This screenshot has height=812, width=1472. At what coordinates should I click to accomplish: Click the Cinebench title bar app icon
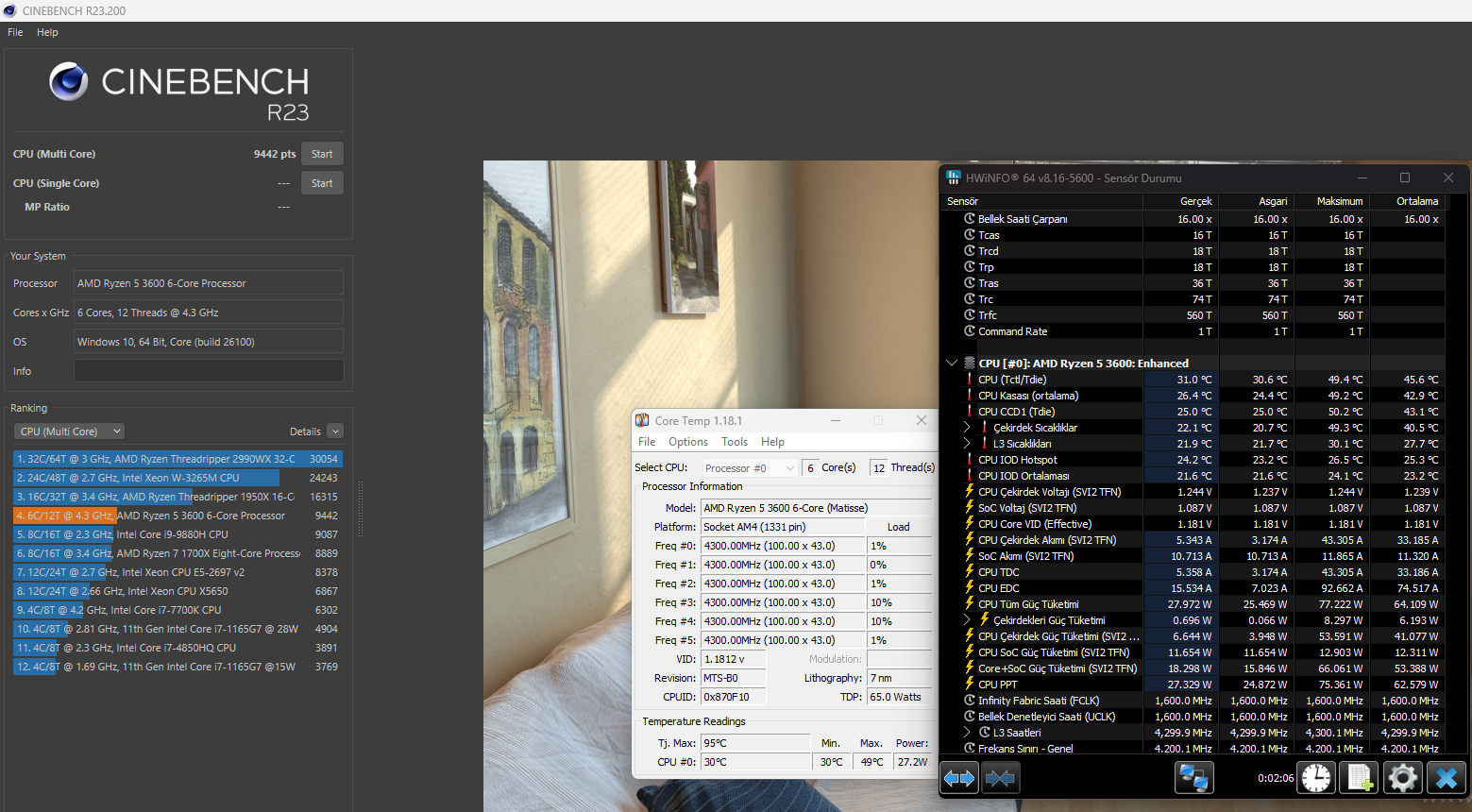(x=10, y=10)
